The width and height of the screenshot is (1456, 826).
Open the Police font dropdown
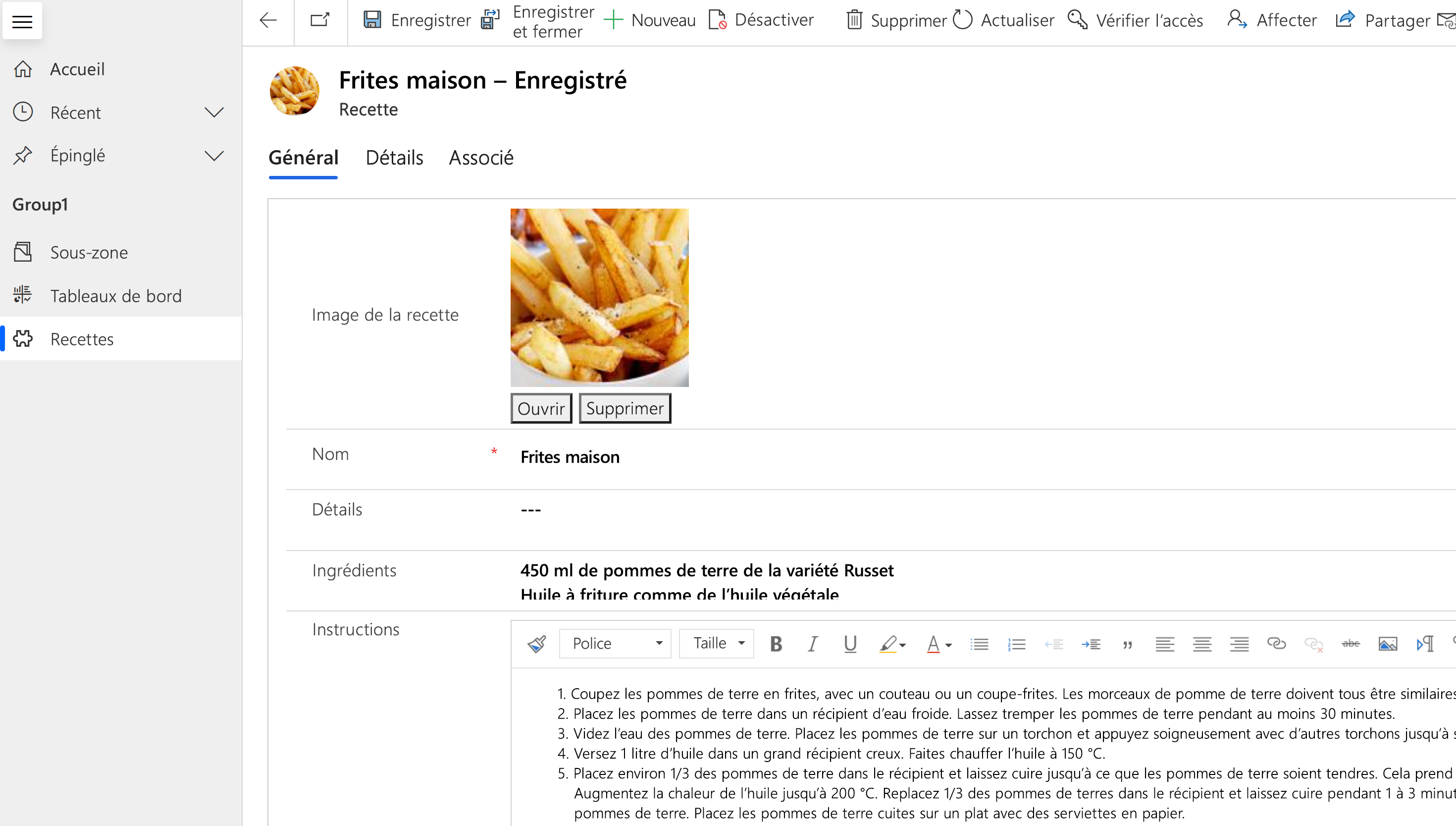(614, 643)
